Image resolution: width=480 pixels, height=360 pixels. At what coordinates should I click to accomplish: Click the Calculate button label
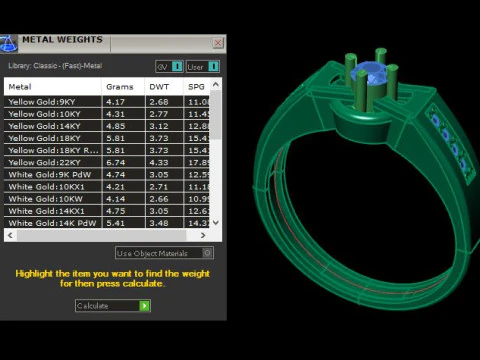click(x=93, y=306)
